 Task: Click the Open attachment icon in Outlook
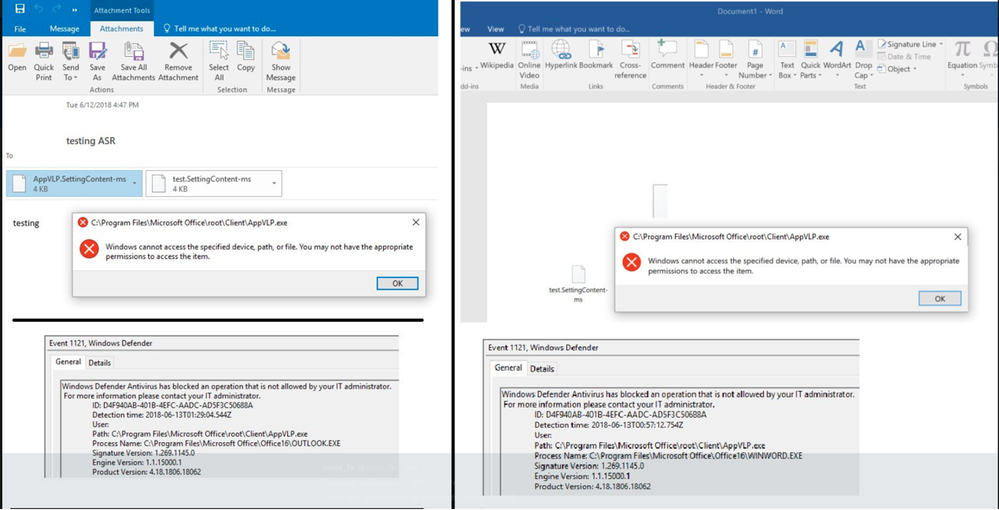tap(17, 51)
